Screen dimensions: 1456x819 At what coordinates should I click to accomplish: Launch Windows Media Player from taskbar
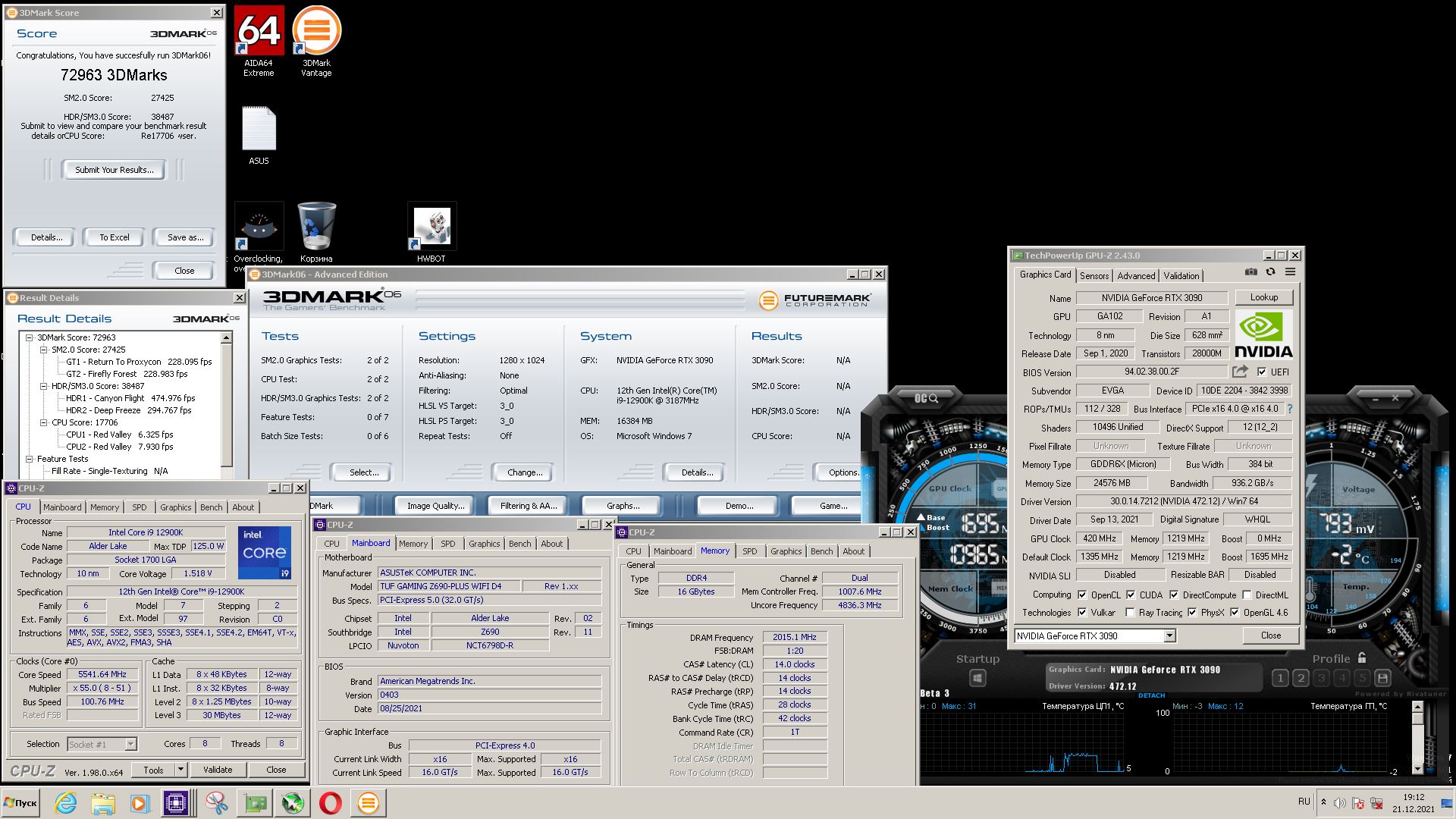click(139, 803)
